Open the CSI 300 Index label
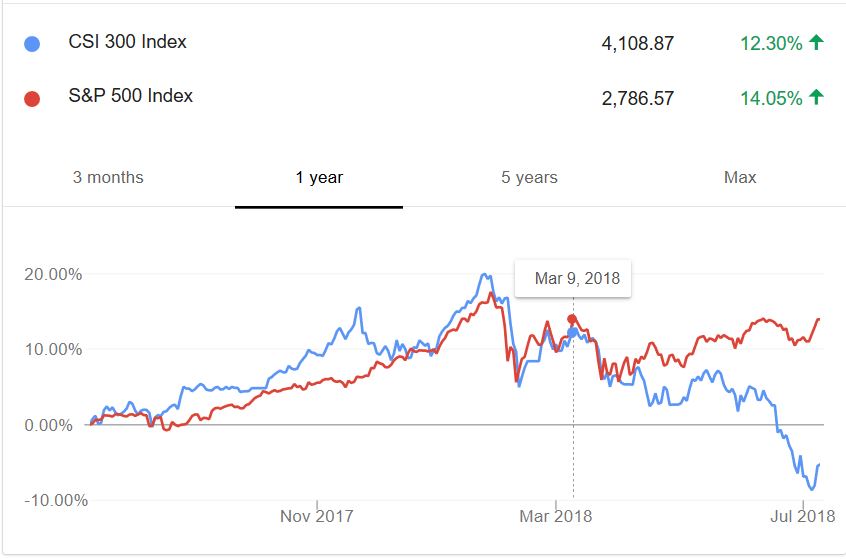Image resolution: width=846 pixels, height=559 pixels. [127, 42]
